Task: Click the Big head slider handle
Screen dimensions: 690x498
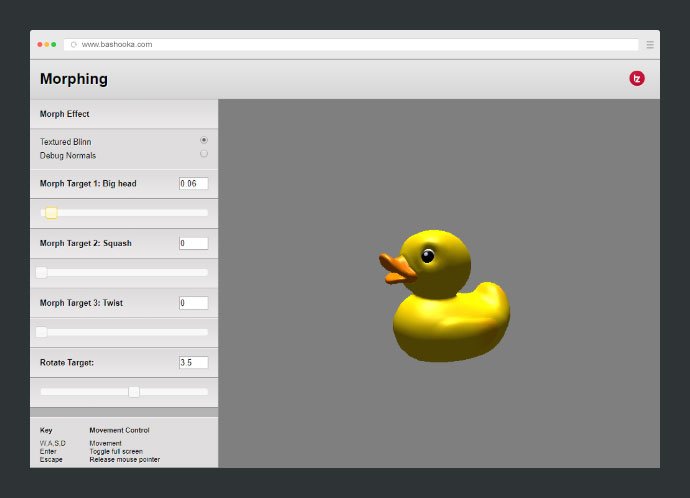Action: pyautogui.click(x=51, y=212)
